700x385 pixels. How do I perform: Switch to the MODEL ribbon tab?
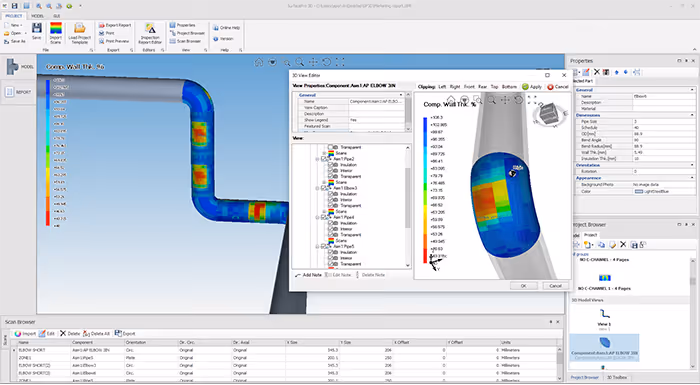pos(38,16)
